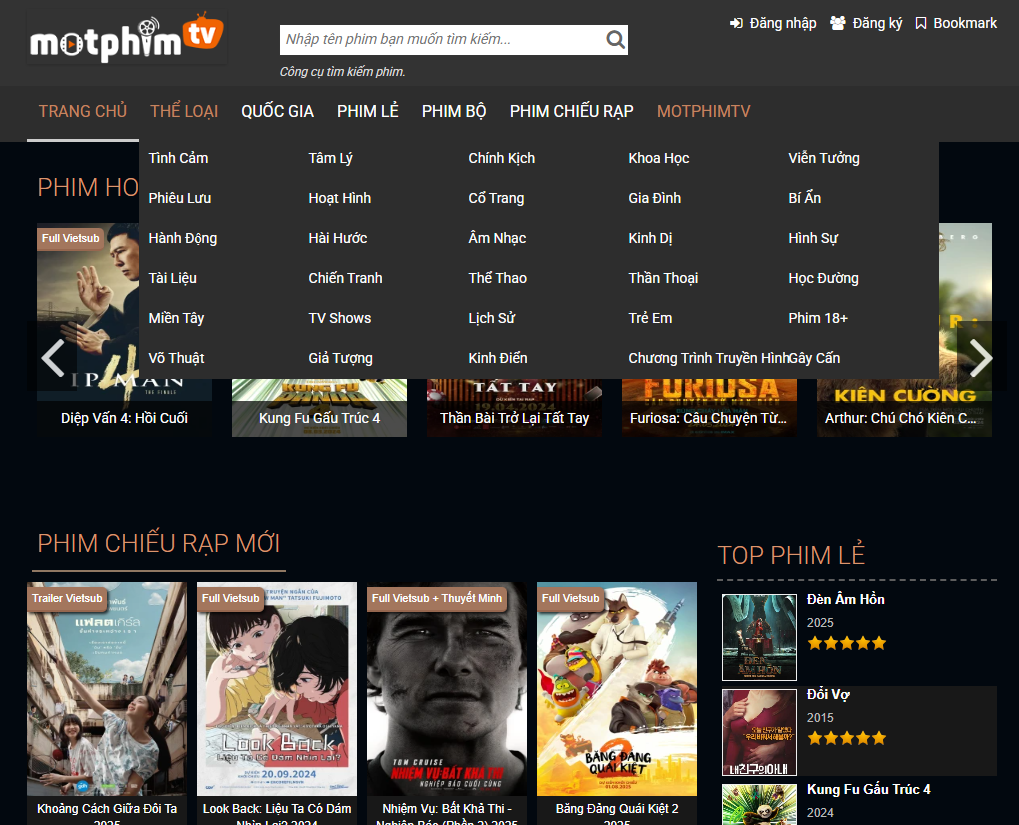Click five-star rating under Đèn Âm Hồn
Image resolution: width=1019 pixels, height=825 pixels.
coord(846,643)
